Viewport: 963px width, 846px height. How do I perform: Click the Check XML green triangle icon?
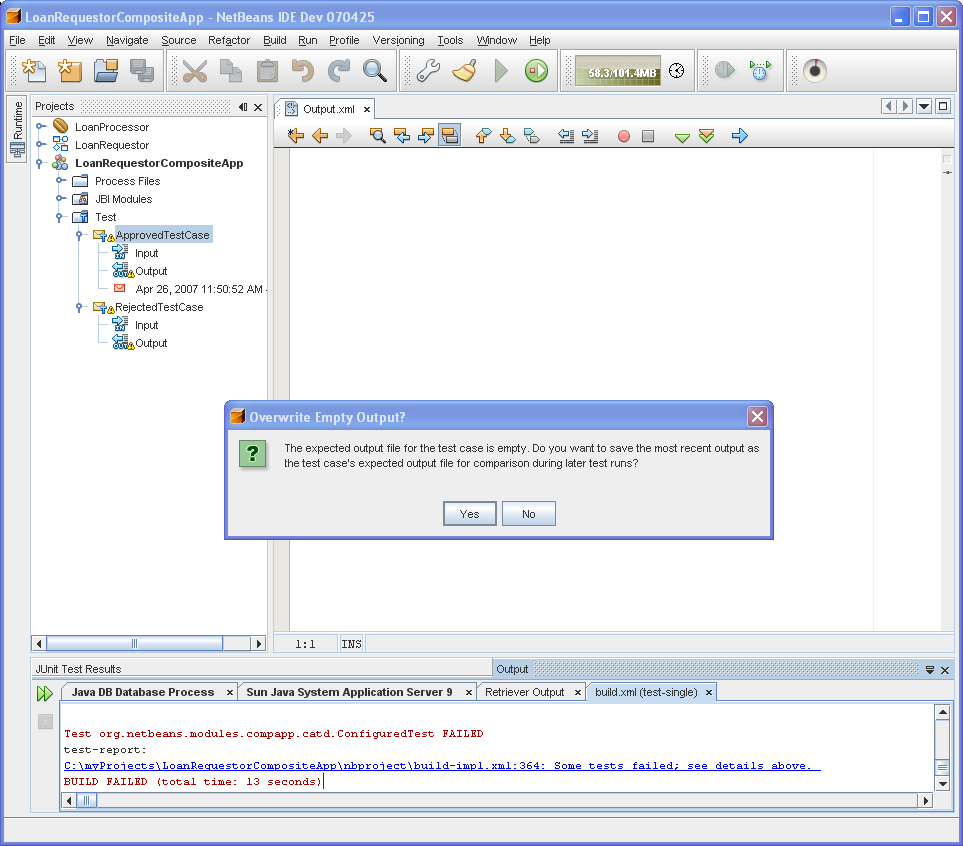tap(682, 137)
